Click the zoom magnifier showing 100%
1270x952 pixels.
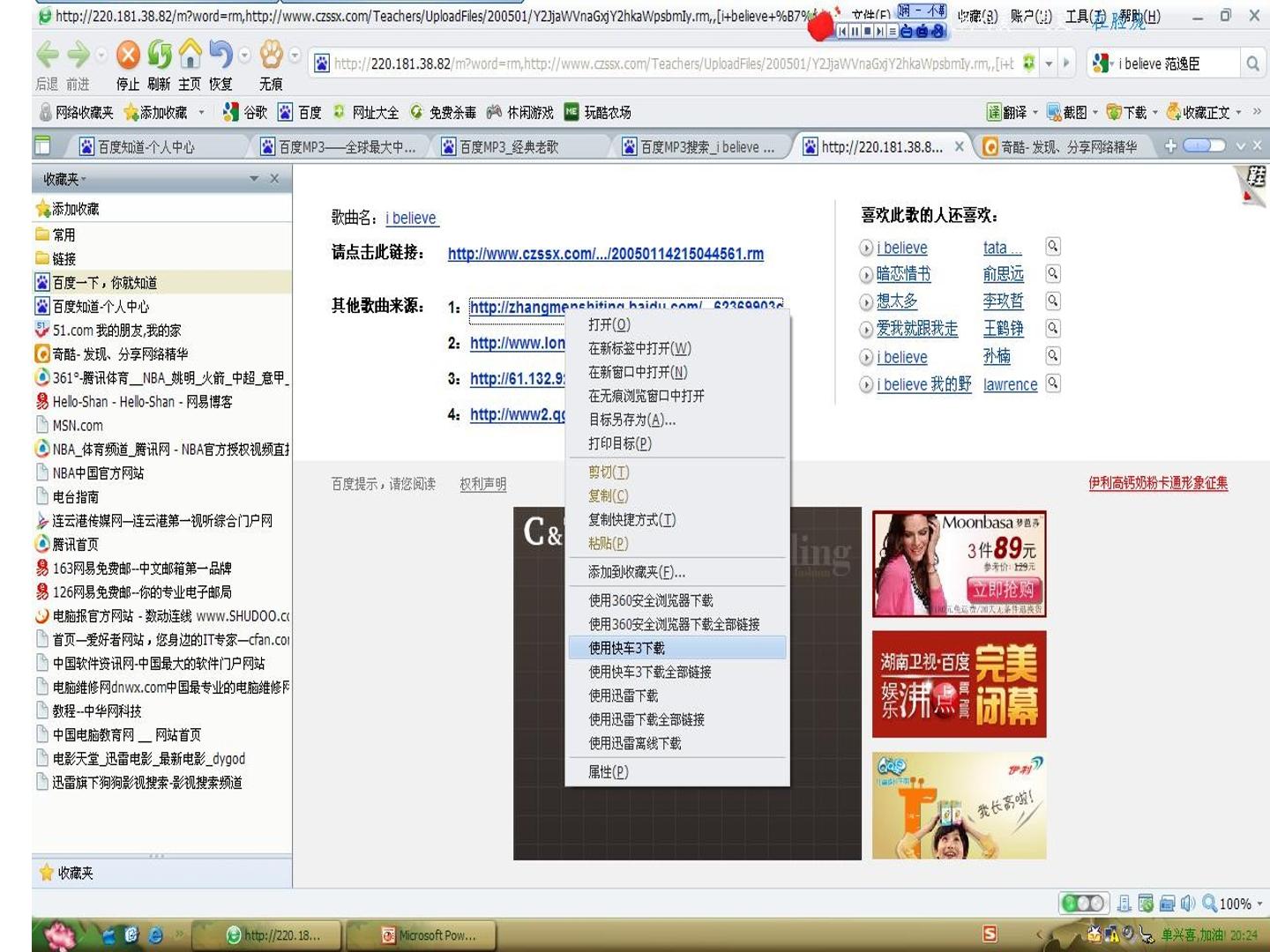click(1209, 903)
